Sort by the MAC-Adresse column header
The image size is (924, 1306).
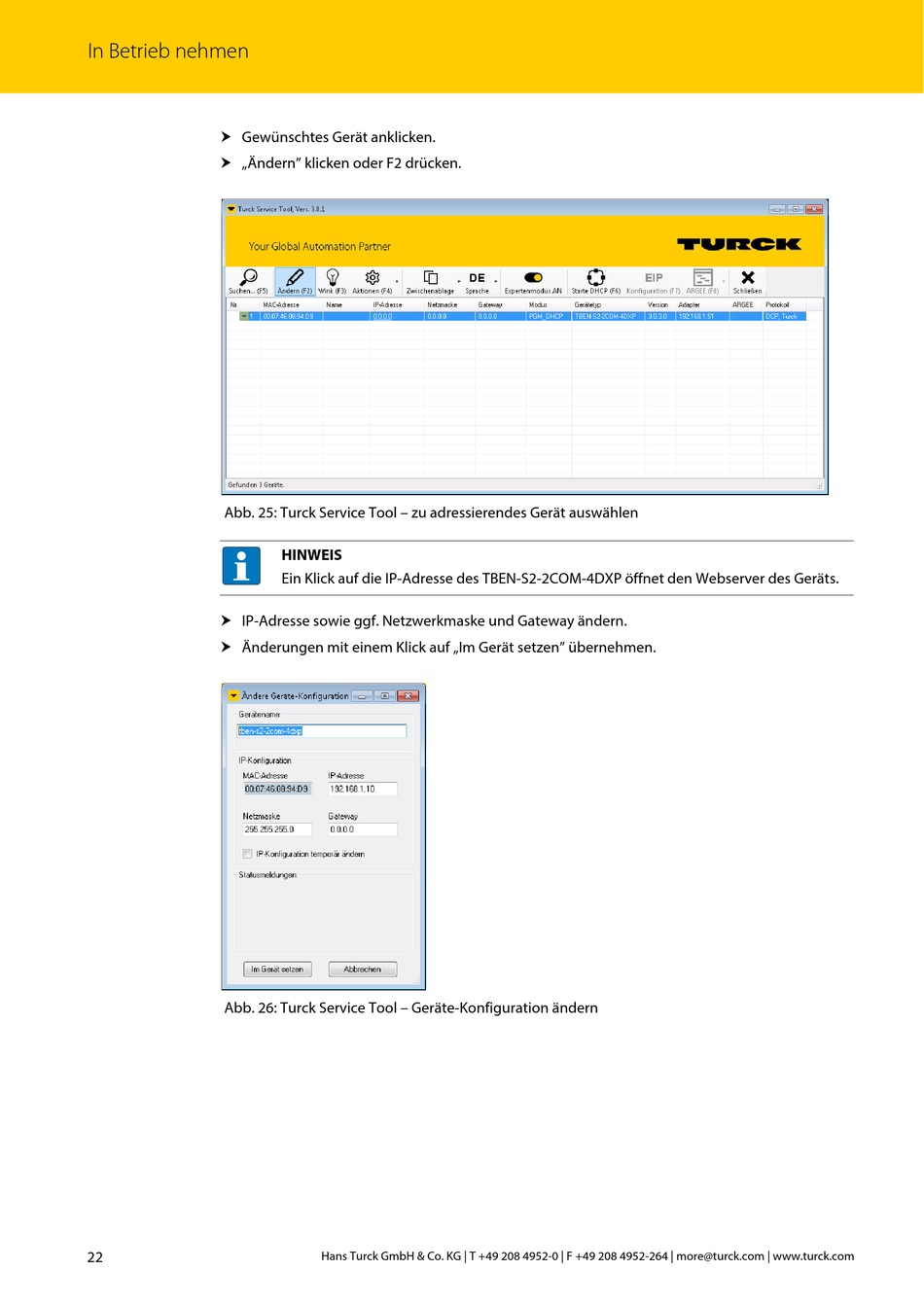281,305
